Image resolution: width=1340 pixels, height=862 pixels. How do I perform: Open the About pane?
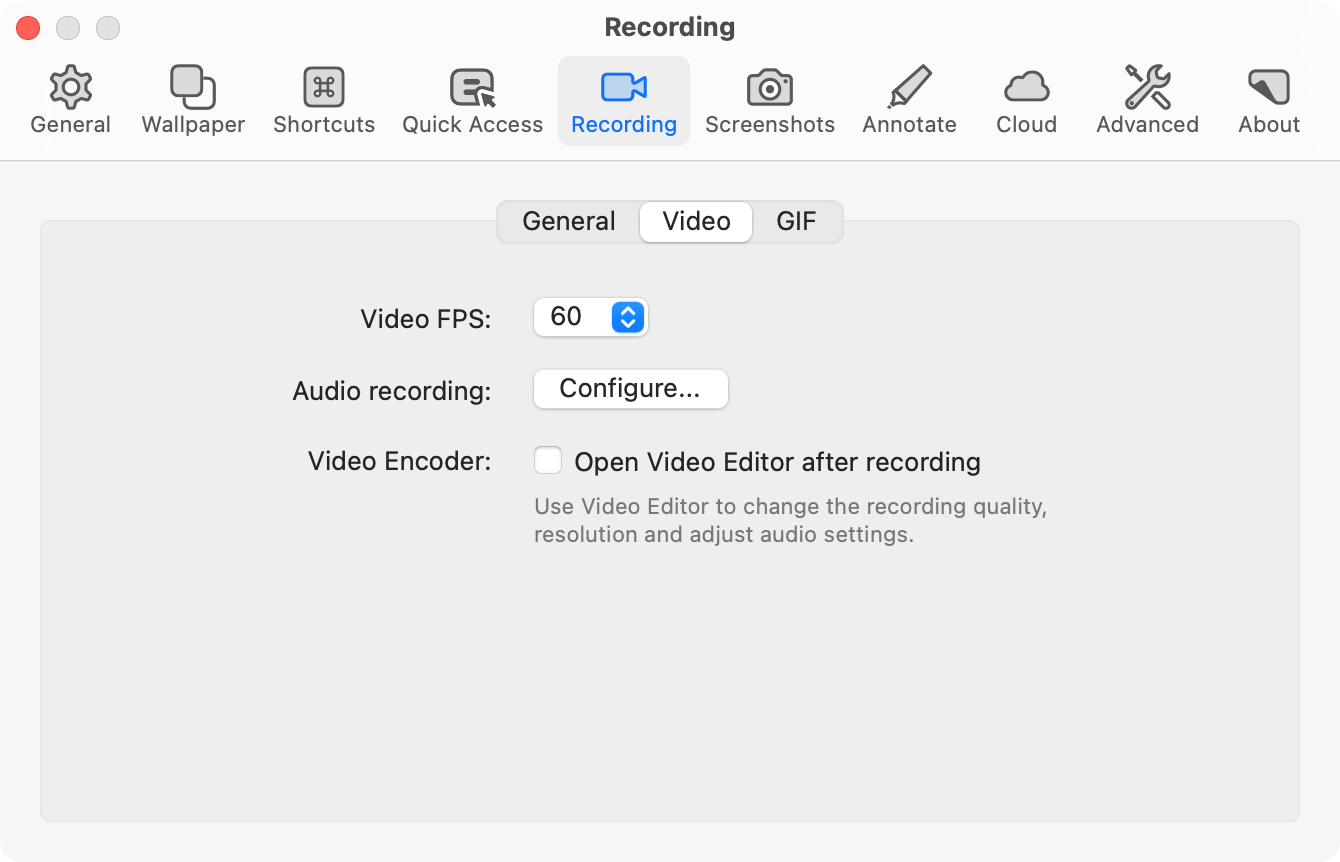point(1268,100)
